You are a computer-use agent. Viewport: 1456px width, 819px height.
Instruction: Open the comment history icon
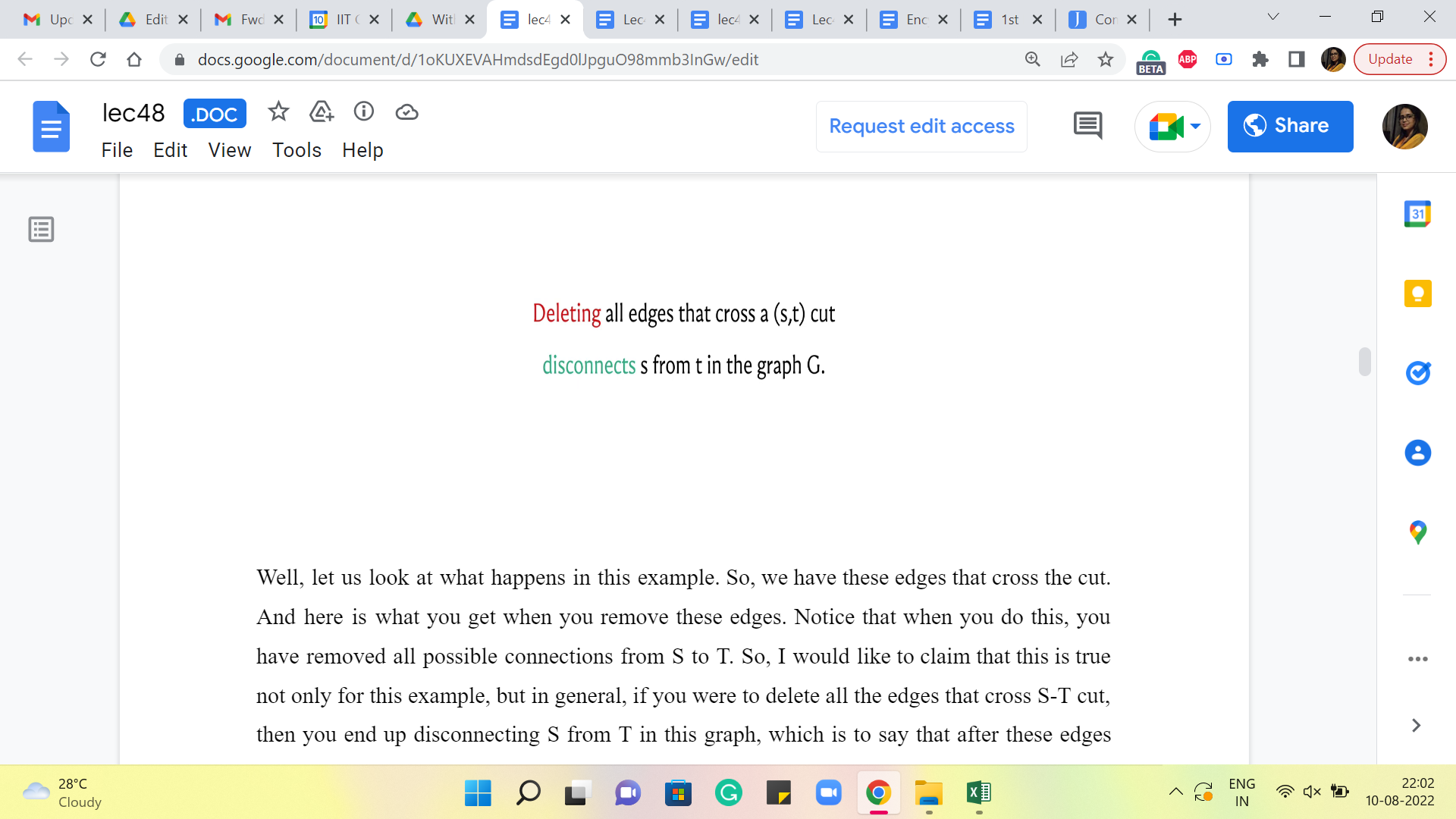tap(1087, 126)
